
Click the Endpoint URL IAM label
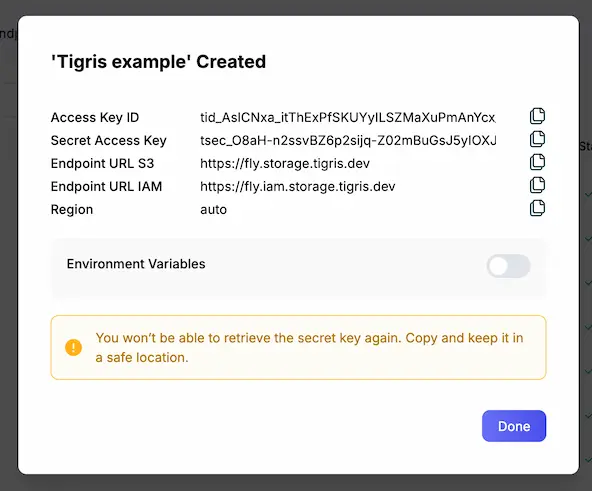pos(106,187)
